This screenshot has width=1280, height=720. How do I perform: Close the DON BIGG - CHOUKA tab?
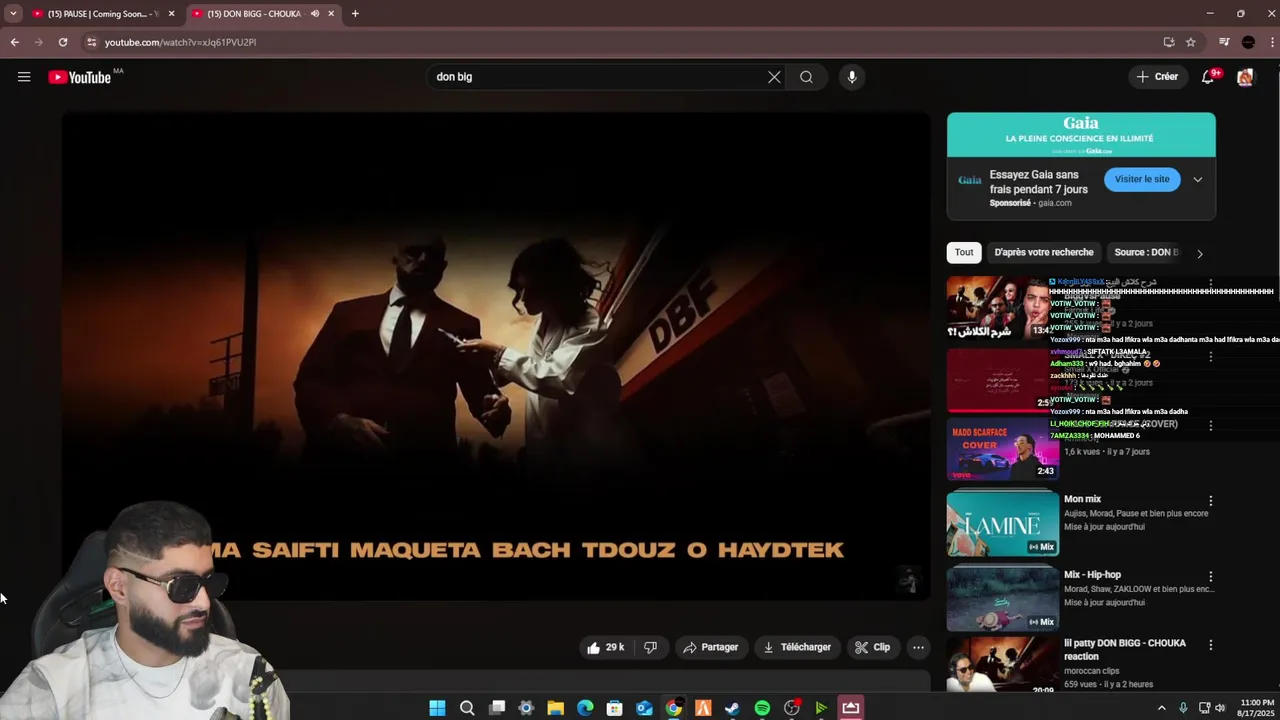pyautogui.click(x=331, y=14)
